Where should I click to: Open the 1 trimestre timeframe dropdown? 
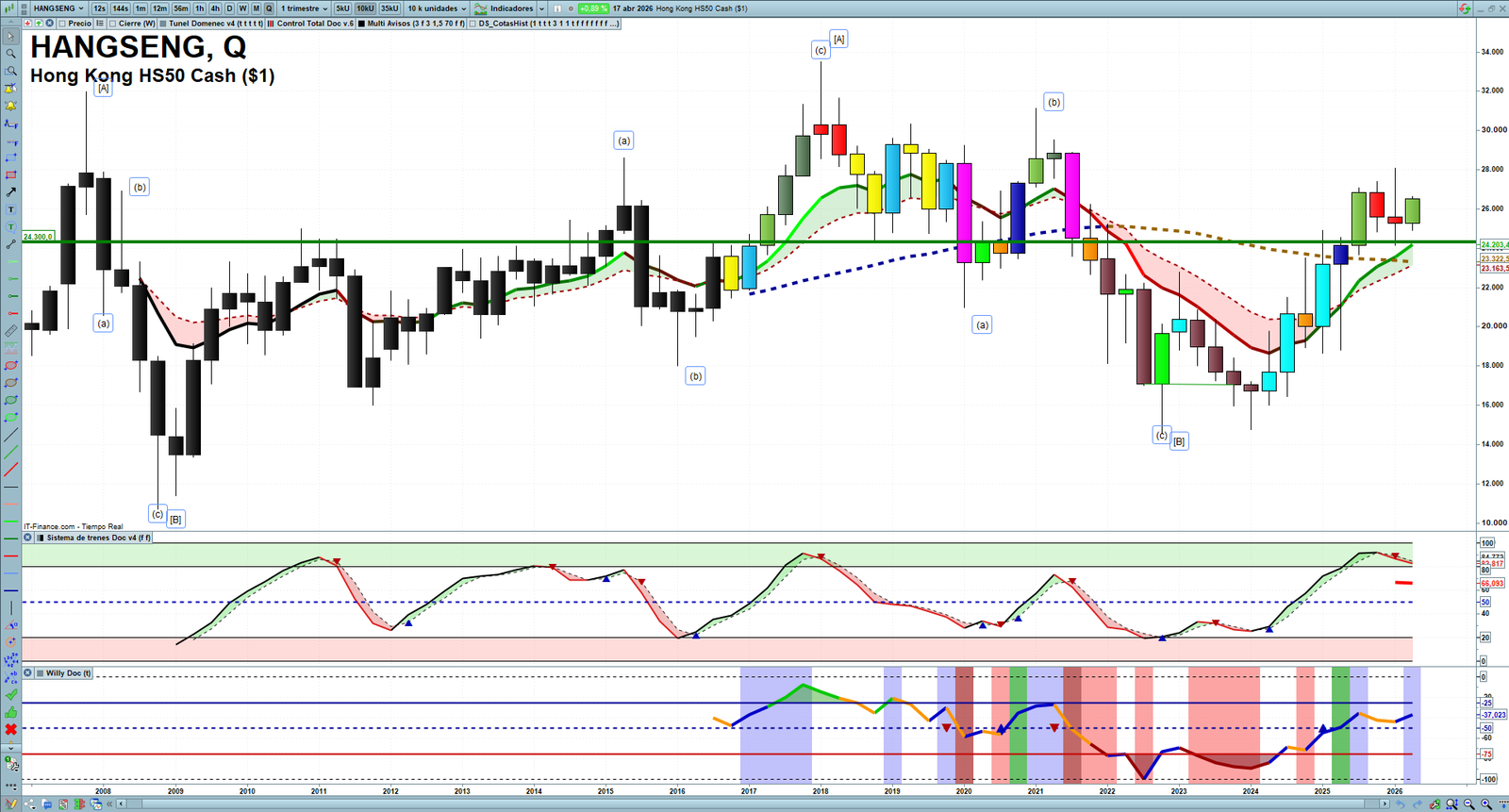click(304, 8)
